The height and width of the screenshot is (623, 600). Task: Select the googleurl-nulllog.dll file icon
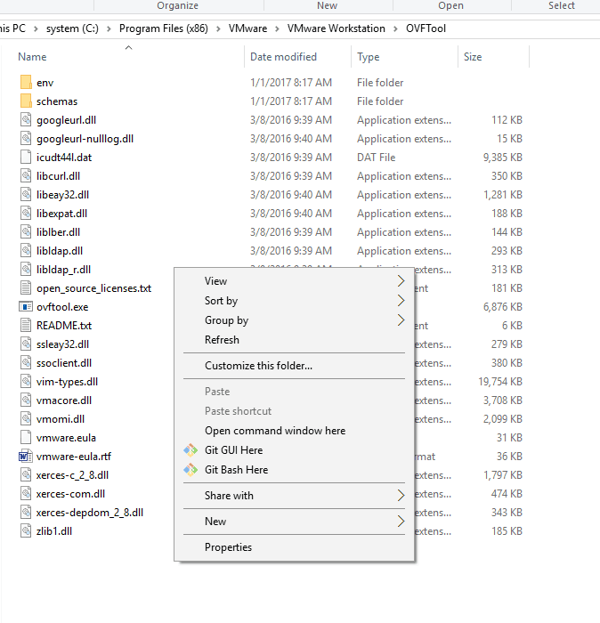point(25,138)
